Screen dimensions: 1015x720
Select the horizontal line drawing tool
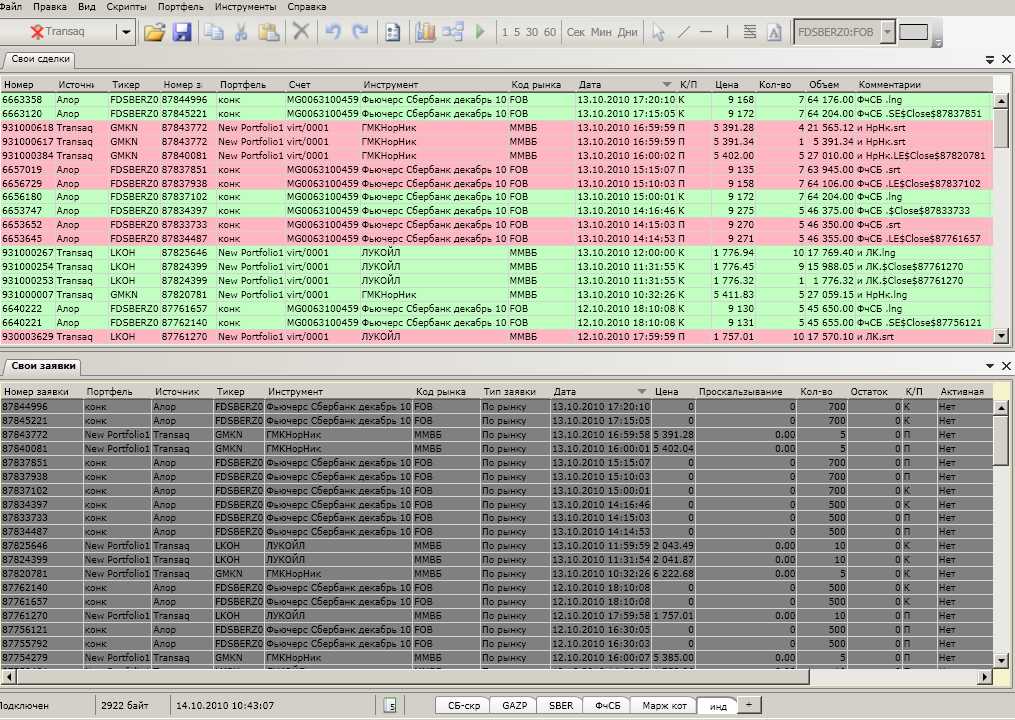[x=706, y=32]
